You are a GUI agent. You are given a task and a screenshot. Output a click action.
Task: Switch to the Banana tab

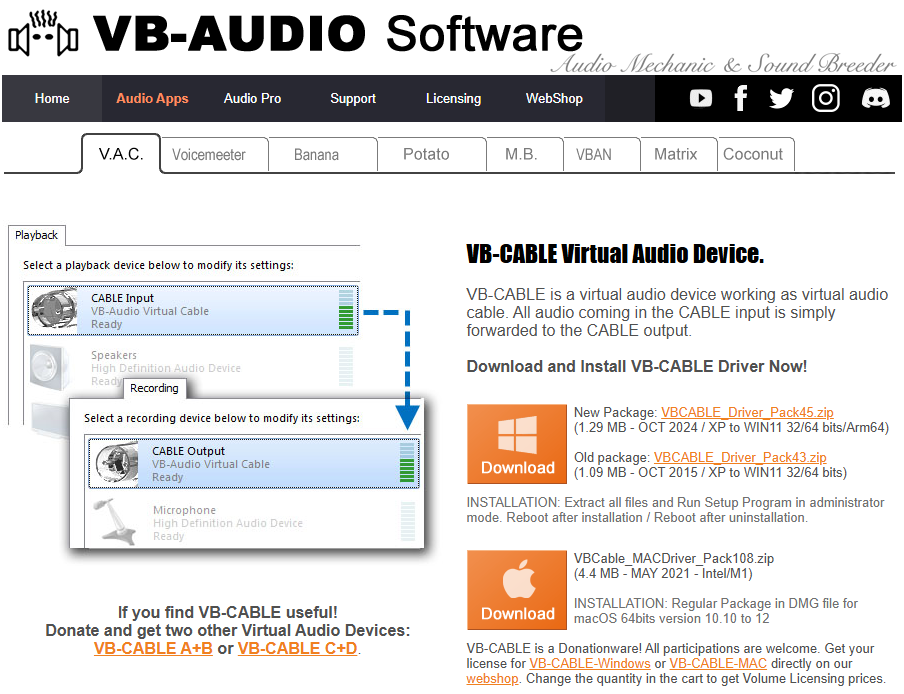(x=323, y=154)
